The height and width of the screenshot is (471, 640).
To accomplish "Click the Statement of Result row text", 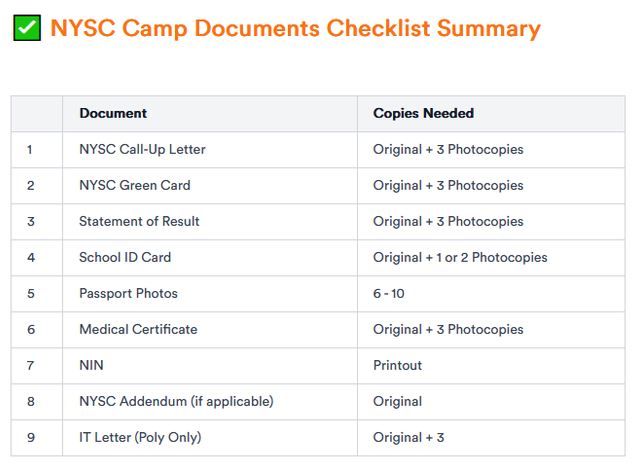I will [x=139, y=221].
